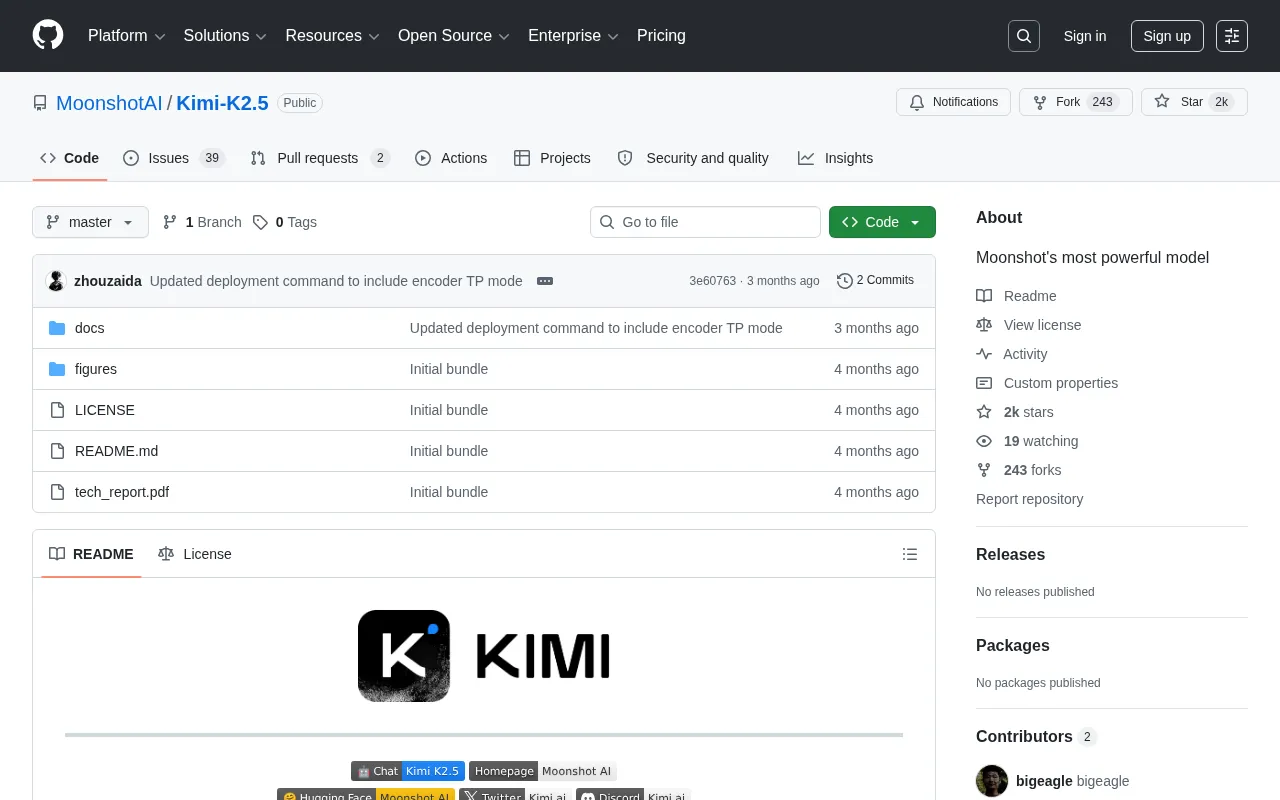This screenshot has width=1280, height=800.
Task: Open tech_report.pdf file
Action: [x=122, y=492]
